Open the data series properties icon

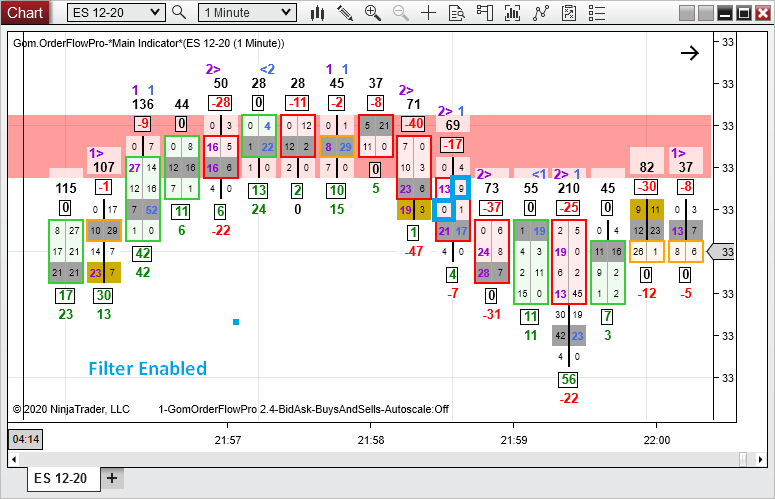(x=569, y=13)
